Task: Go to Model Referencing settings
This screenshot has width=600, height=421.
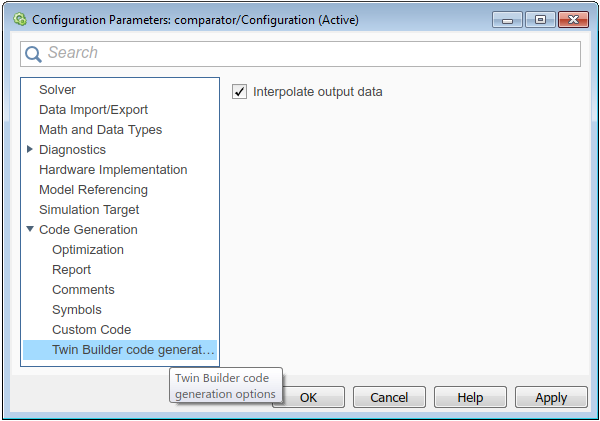Action: tap(93, 190)
